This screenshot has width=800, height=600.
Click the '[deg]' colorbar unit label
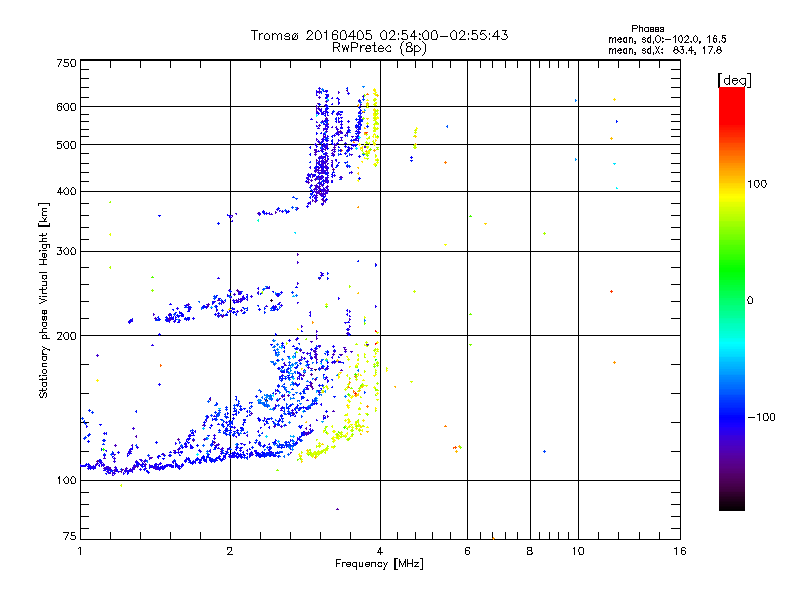coord(734,80)
